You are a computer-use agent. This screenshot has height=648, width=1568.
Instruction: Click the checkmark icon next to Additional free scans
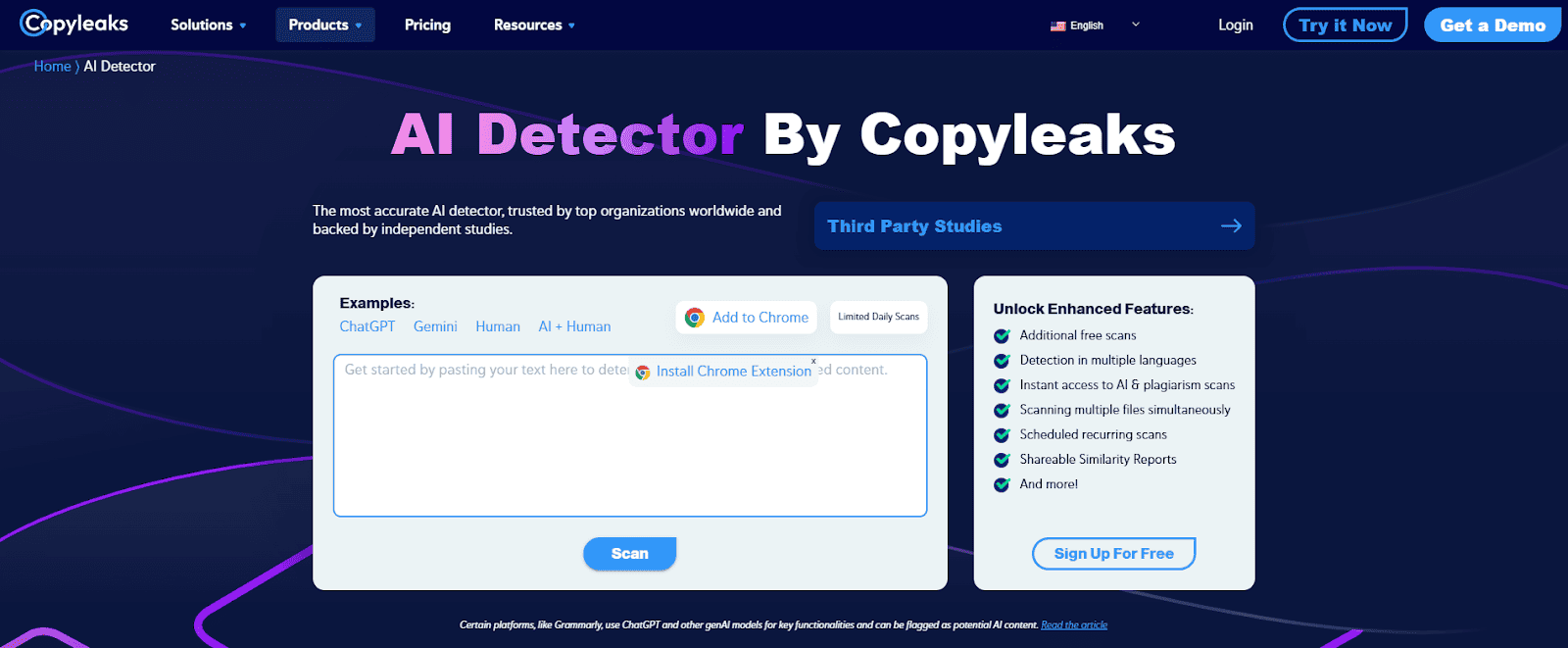pos(1002,335)
